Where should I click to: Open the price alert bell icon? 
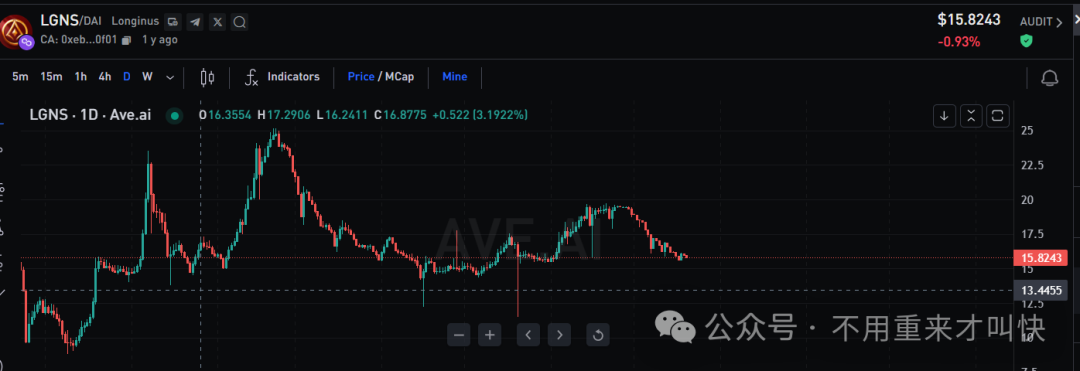pos(1050,78)
